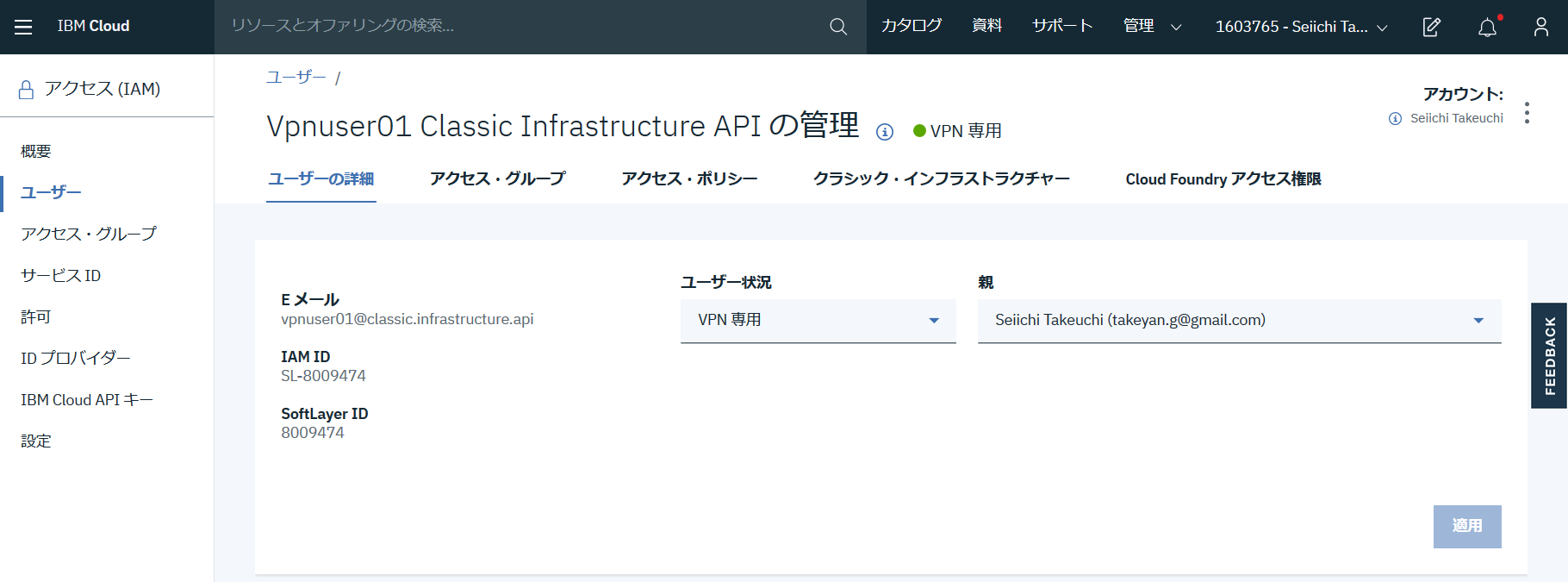
Task: Click the 適用 button
Action: point(1467,527)
